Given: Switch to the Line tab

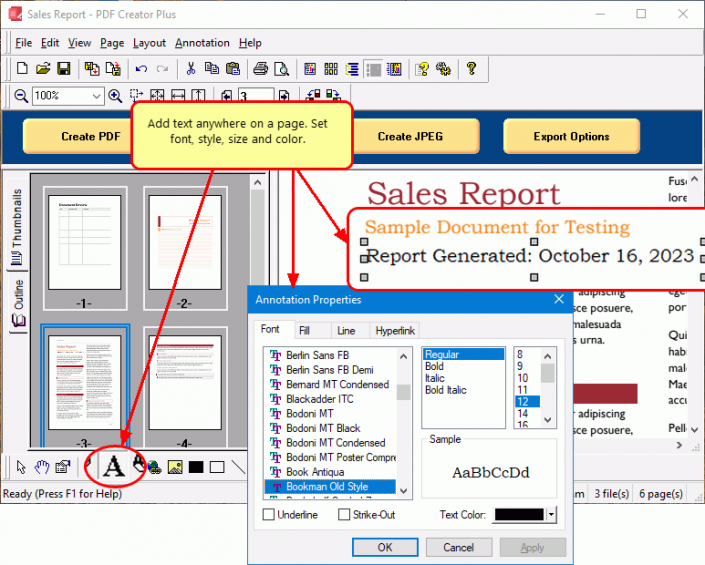Looking at the screenshot, I should [x=346, y=330].
